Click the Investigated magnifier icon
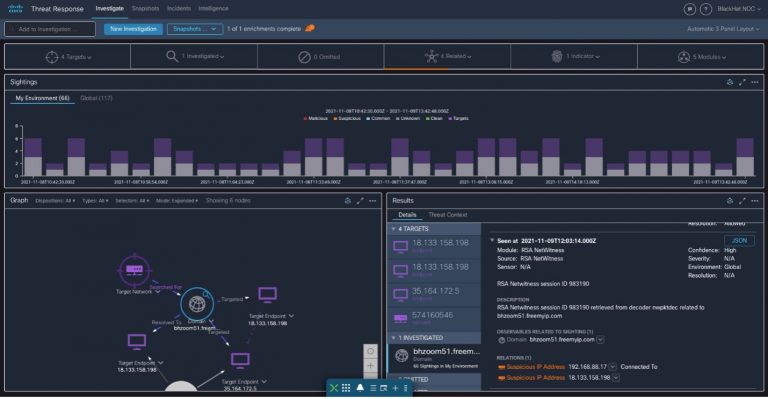 click(171, 56)
